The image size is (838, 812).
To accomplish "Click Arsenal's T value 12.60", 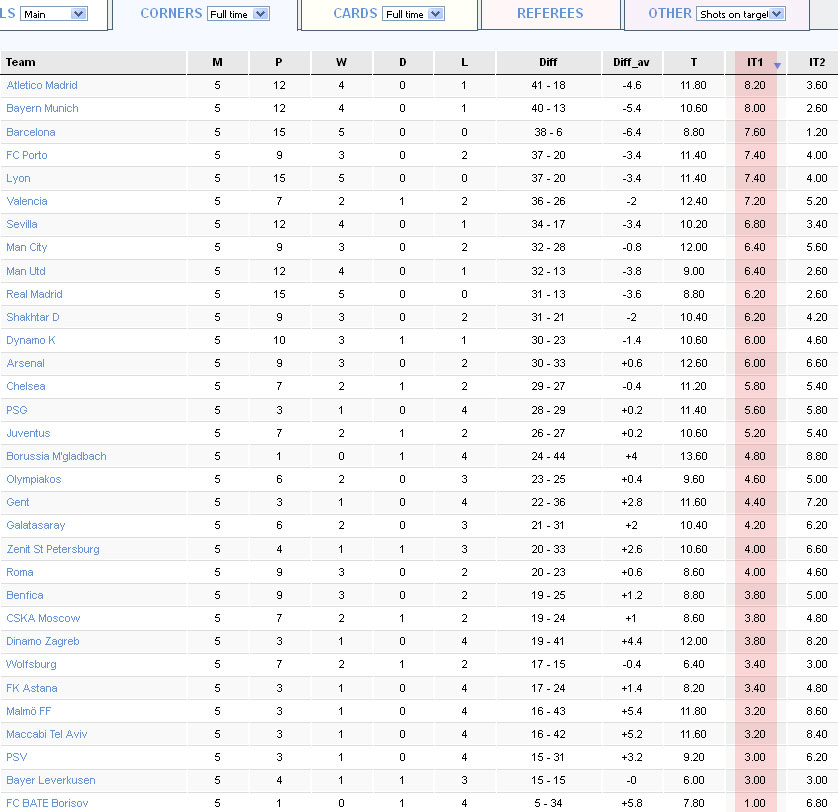I will [x=694, y=363].
